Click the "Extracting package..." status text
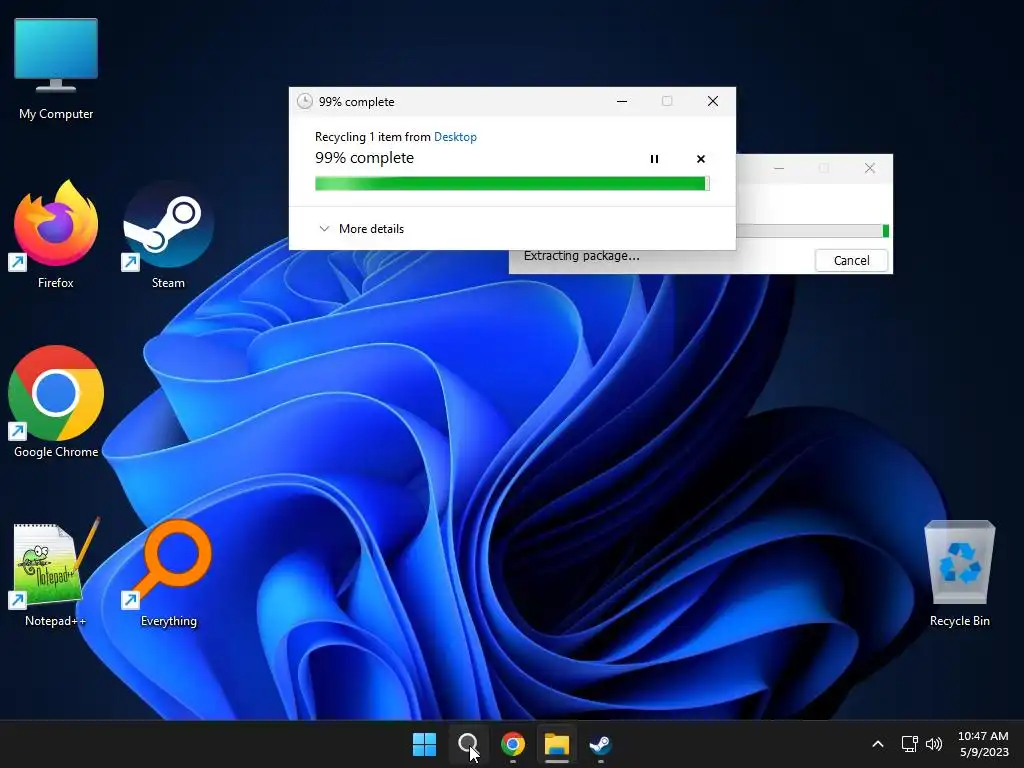Screen dimensions: 1024x768 [x=581, y=256]
